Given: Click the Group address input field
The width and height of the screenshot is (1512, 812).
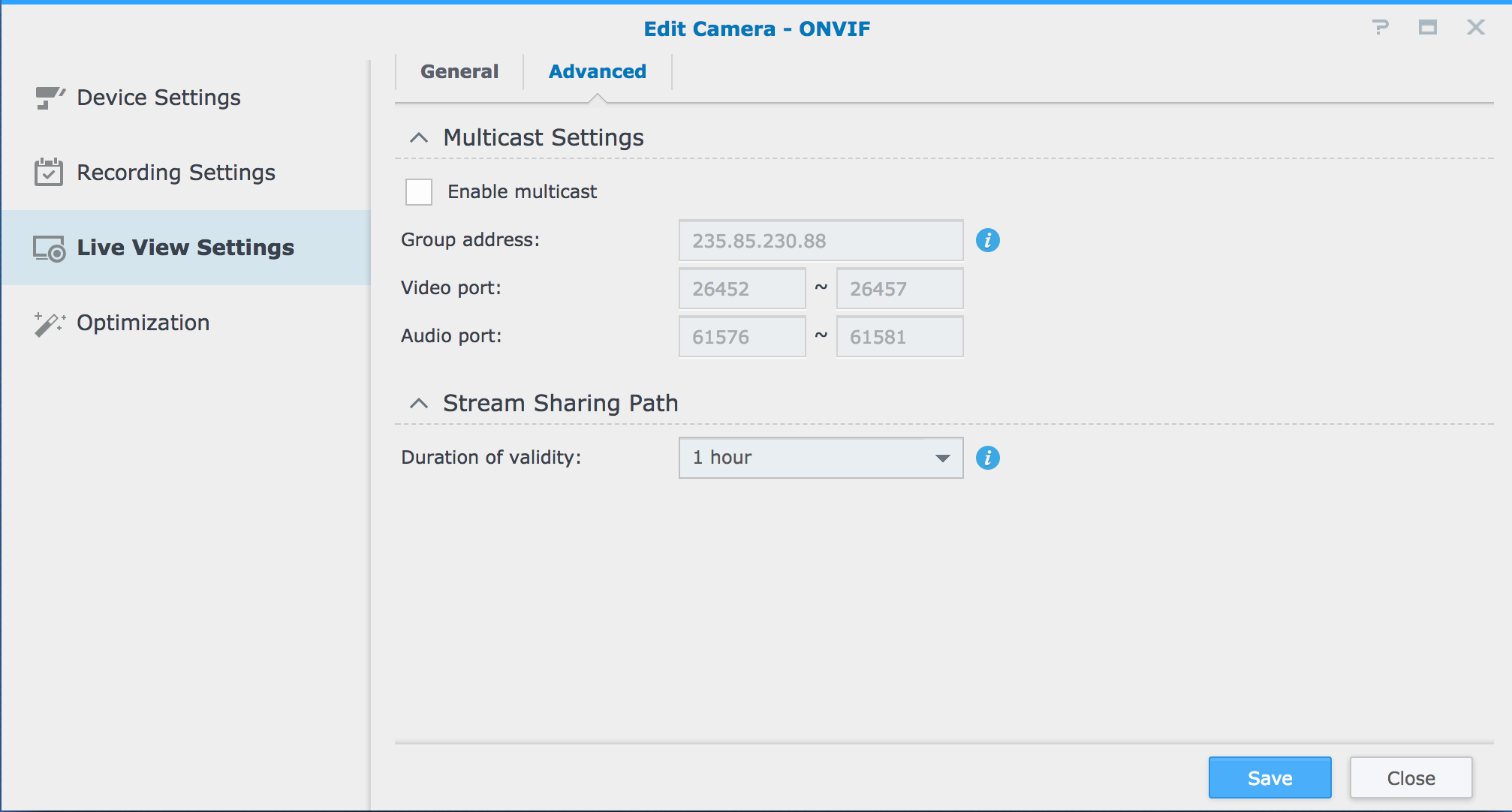Looking at the screenshot, I should pyautogui.click(x=821, y=241).
